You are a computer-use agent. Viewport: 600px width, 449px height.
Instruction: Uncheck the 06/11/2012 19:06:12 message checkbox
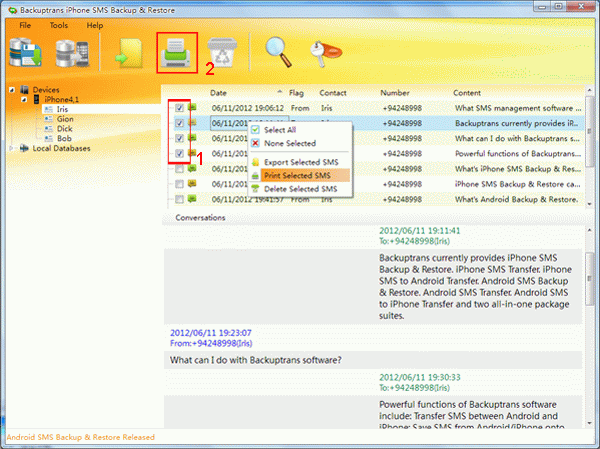179,108
